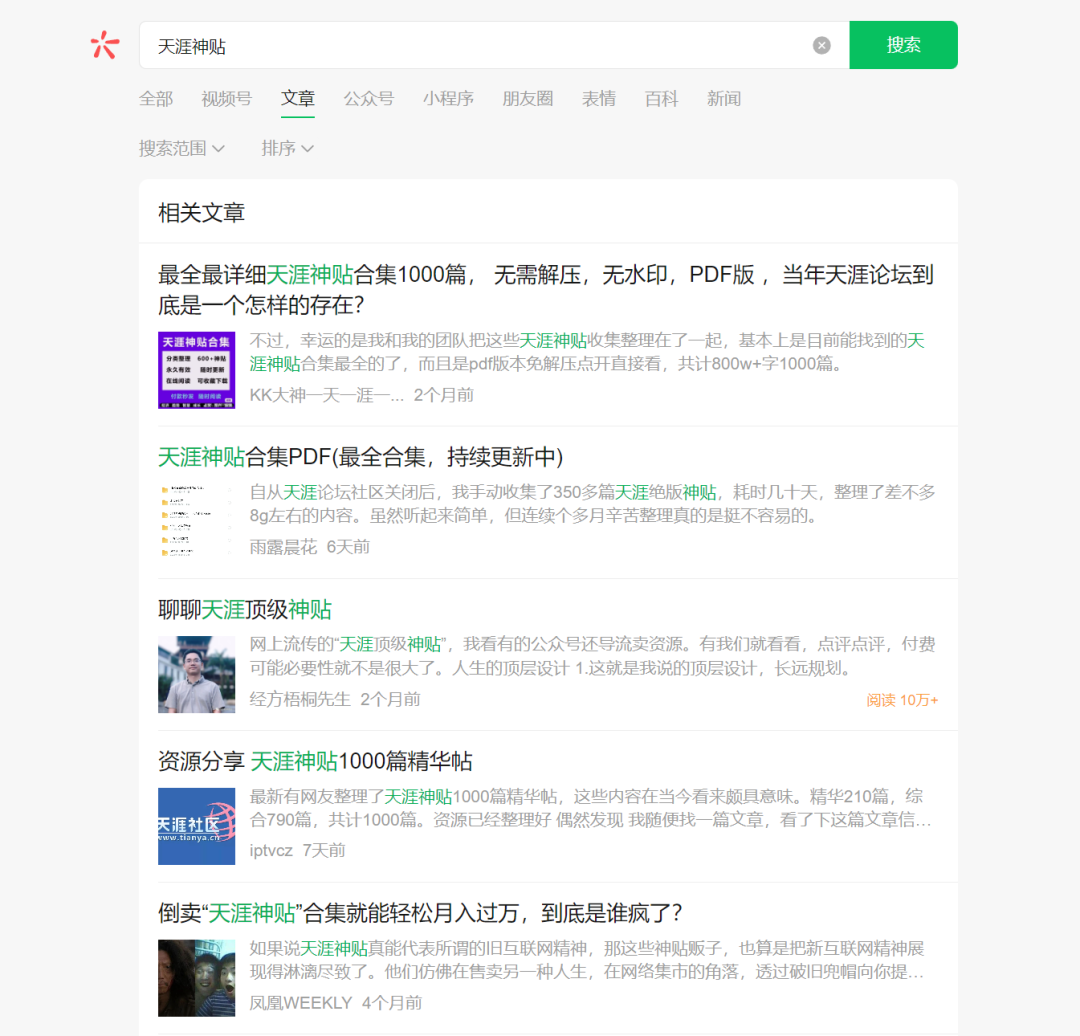The width and height of the screenshot is (1080, 1036).
Task: Click the blue 天涯社区 logo thumbnail
Action: click(196, 826)
